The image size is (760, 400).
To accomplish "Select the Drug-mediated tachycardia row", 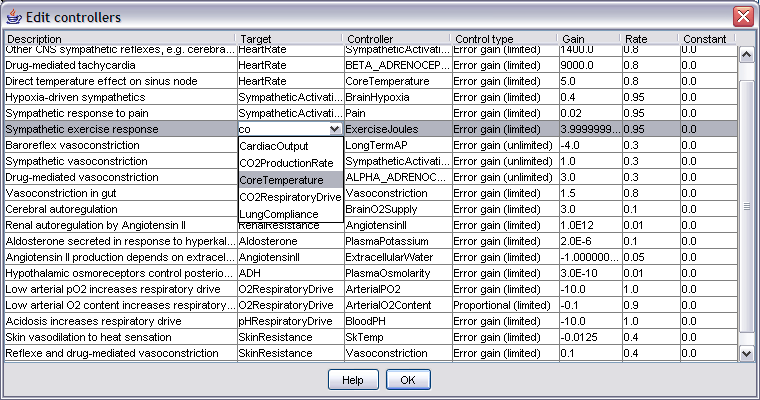I will click(x=119, y=64).
